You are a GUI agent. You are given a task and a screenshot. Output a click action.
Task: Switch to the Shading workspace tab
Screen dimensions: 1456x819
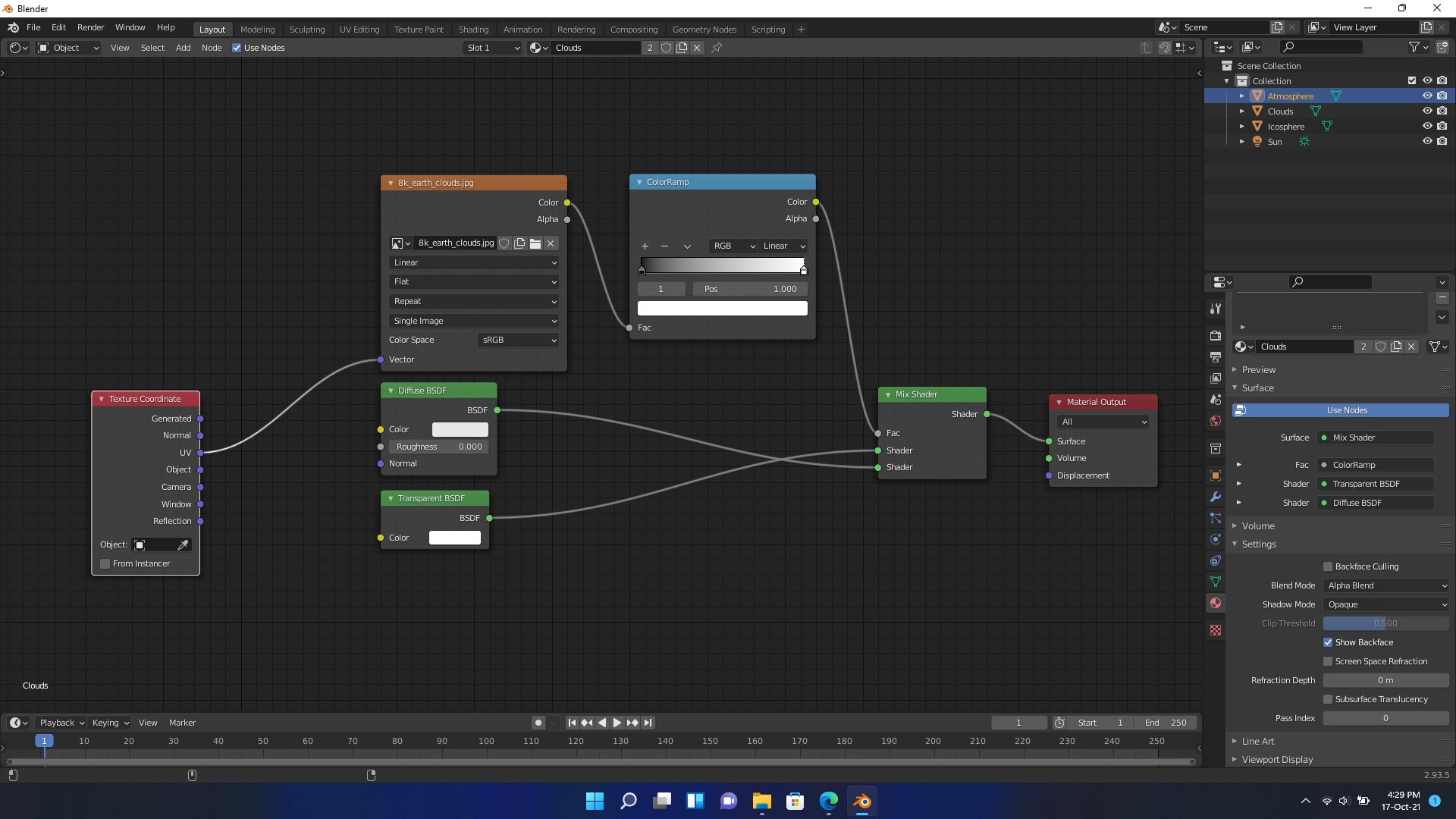pos(473,30)
